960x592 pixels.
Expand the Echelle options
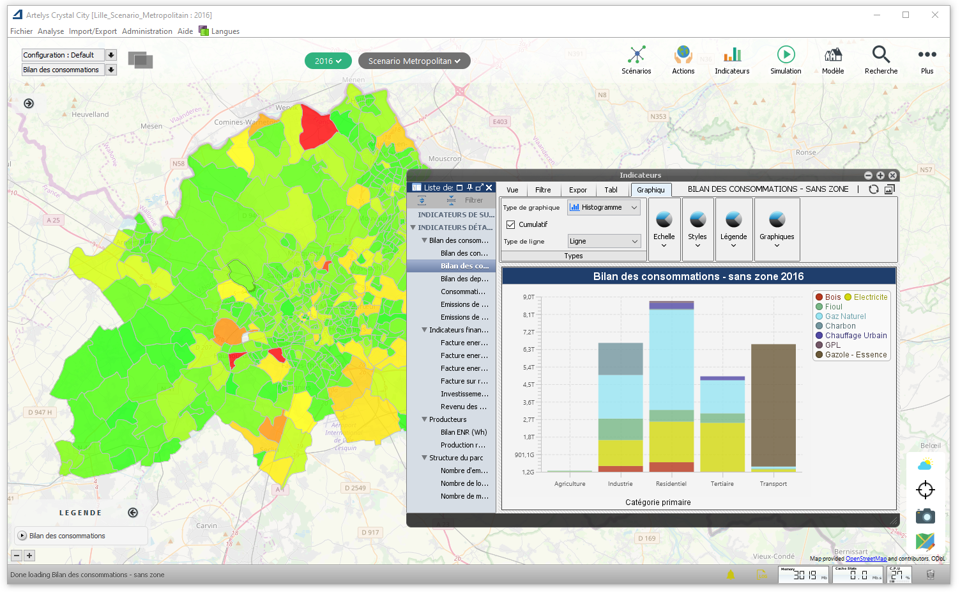664,230
